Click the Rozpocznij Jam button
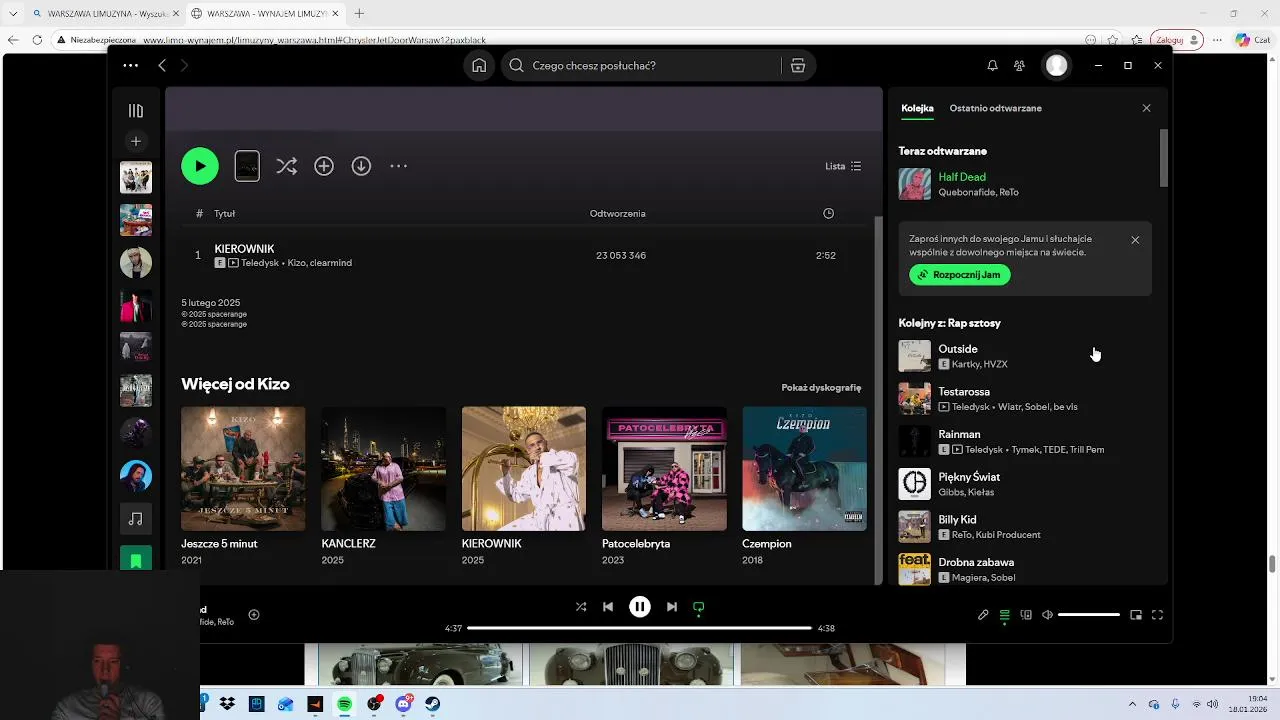 click(960, 275)
